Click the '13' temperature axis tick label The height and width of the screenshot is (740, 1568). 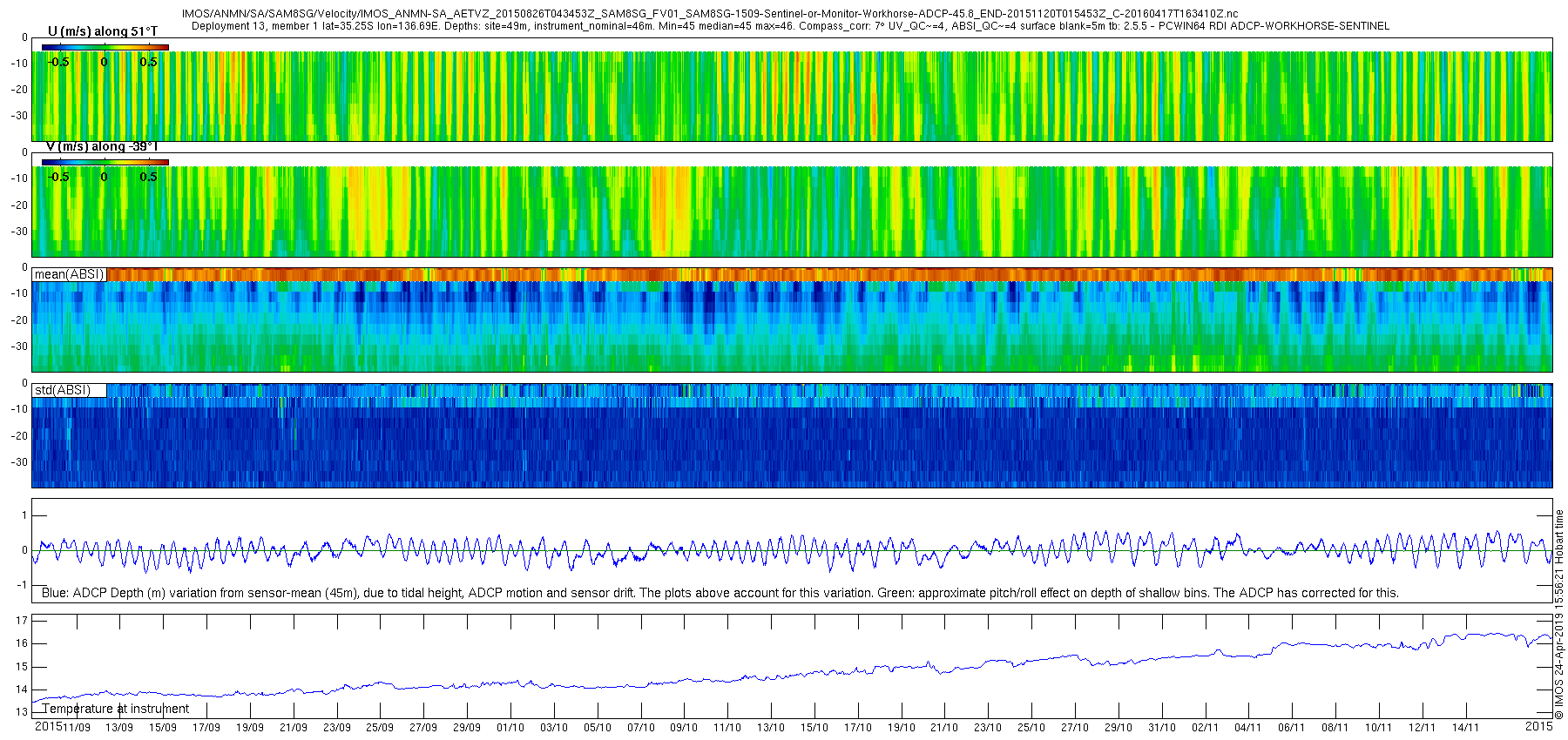click(22, 712)
